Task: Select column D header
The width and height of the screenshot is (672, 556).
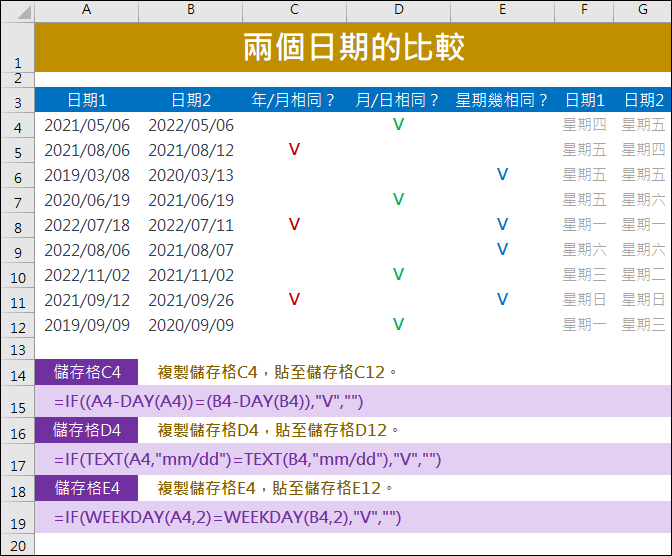Action: [399, 11]
